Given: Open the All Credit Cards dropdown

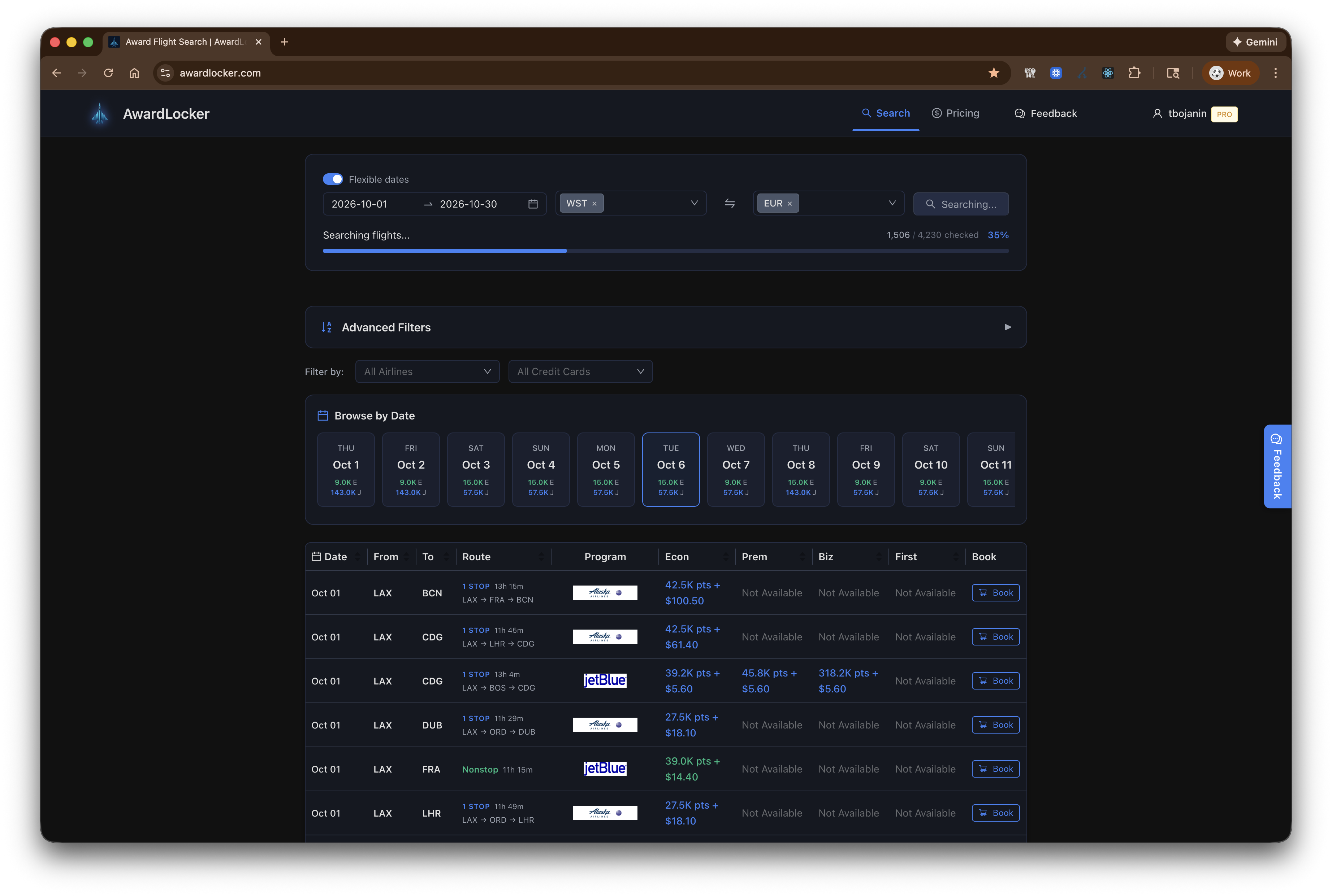Looking at the screenshot, I should point(580,371).
